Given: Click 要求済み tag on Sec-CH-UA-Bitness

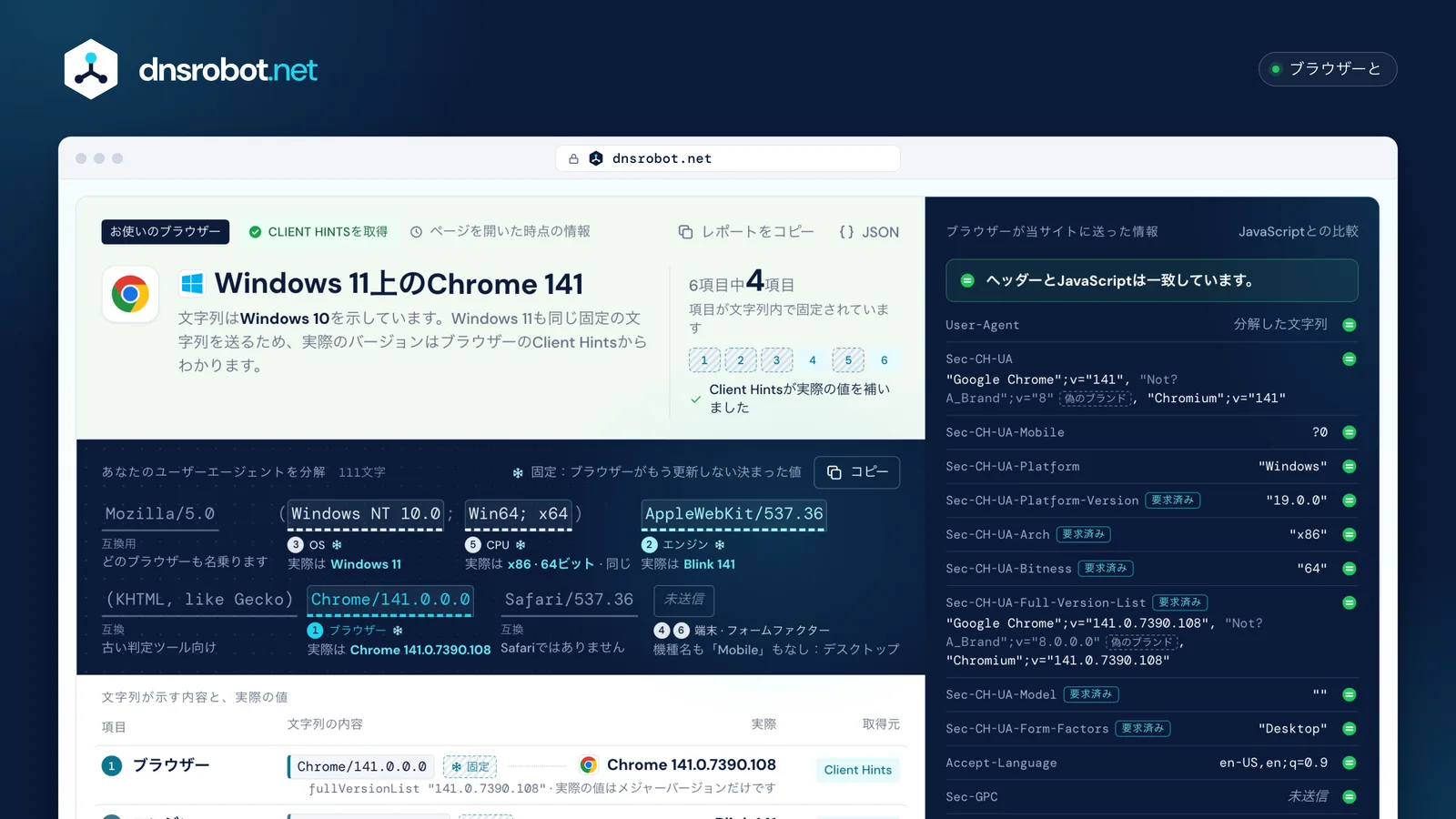Looking at the screenshot, I should 1106,569.
